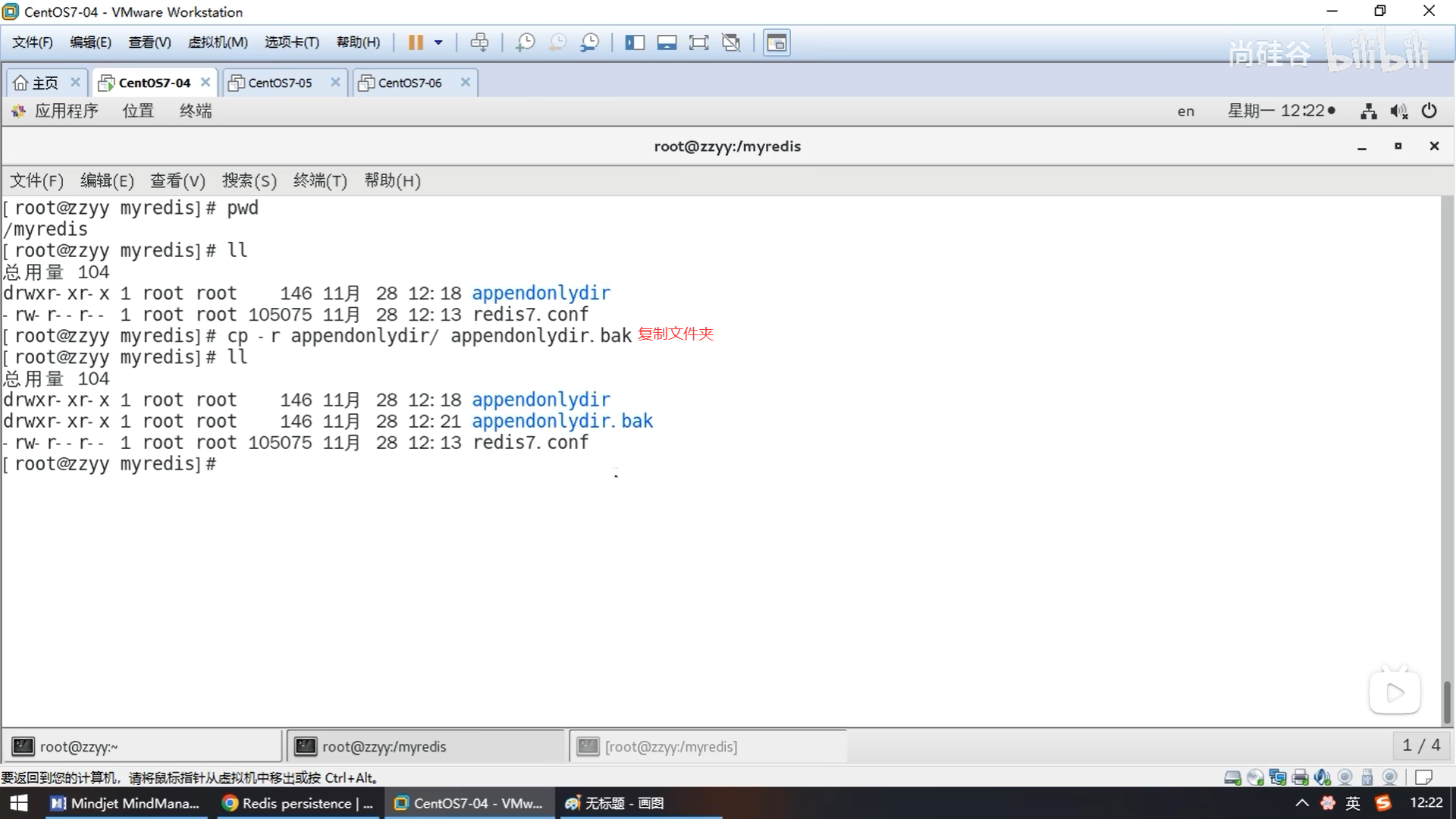Open Redis persistence Chrome taskbar item
1456x819 pixels.
click(x=297, y=803)
